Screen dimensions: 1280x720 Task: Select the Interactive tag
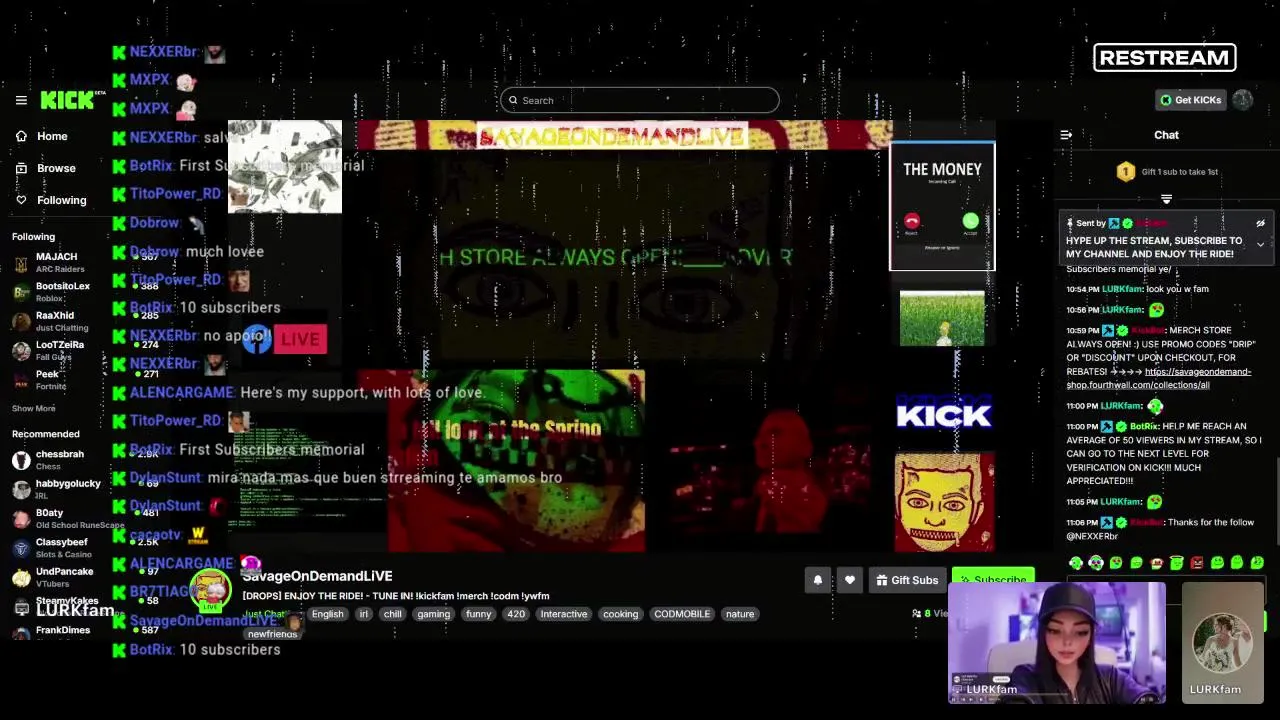click(x=564, y=614)
